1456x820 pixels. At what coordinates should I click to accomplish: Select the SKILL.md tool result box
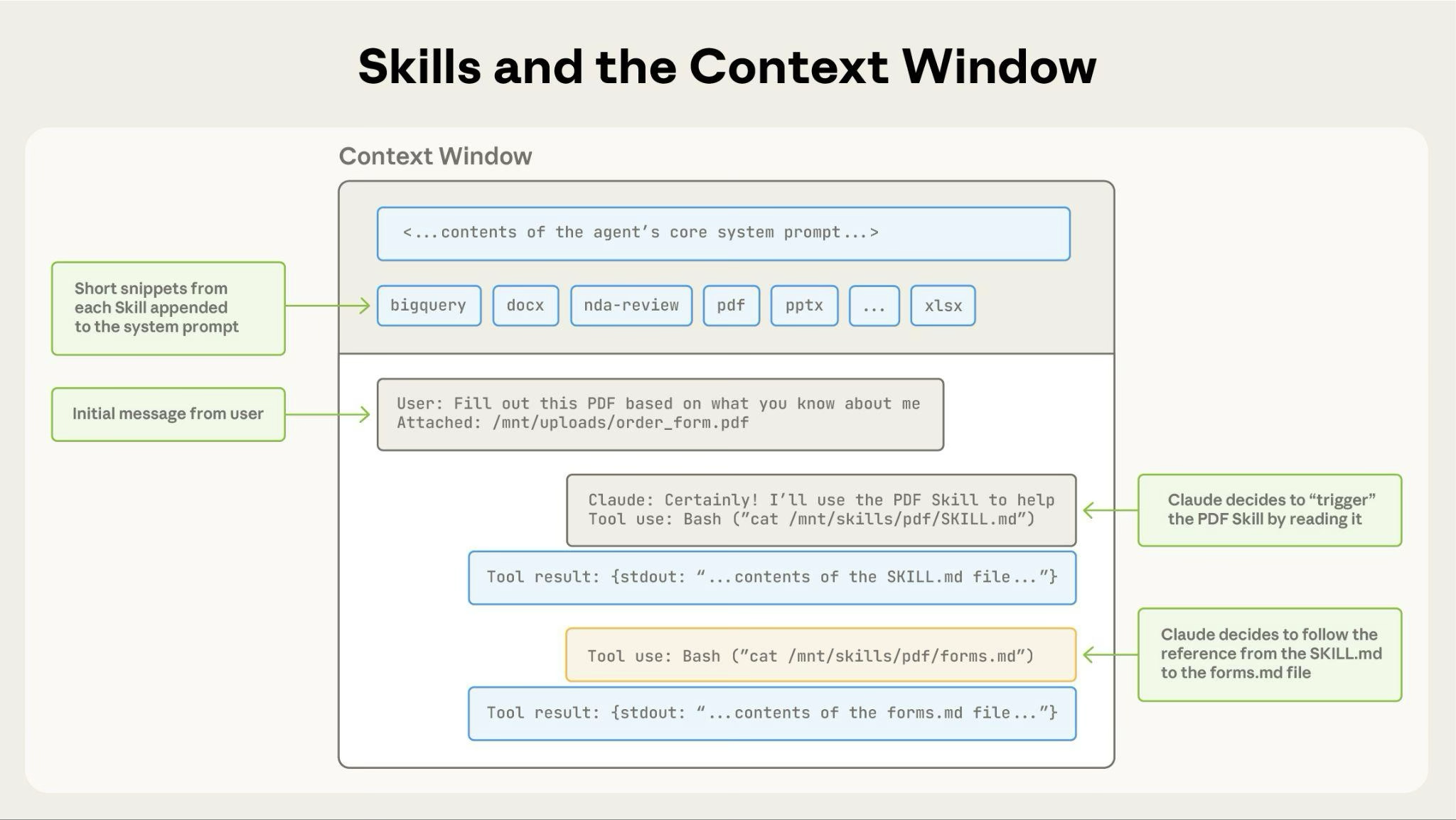coord(772,577)
